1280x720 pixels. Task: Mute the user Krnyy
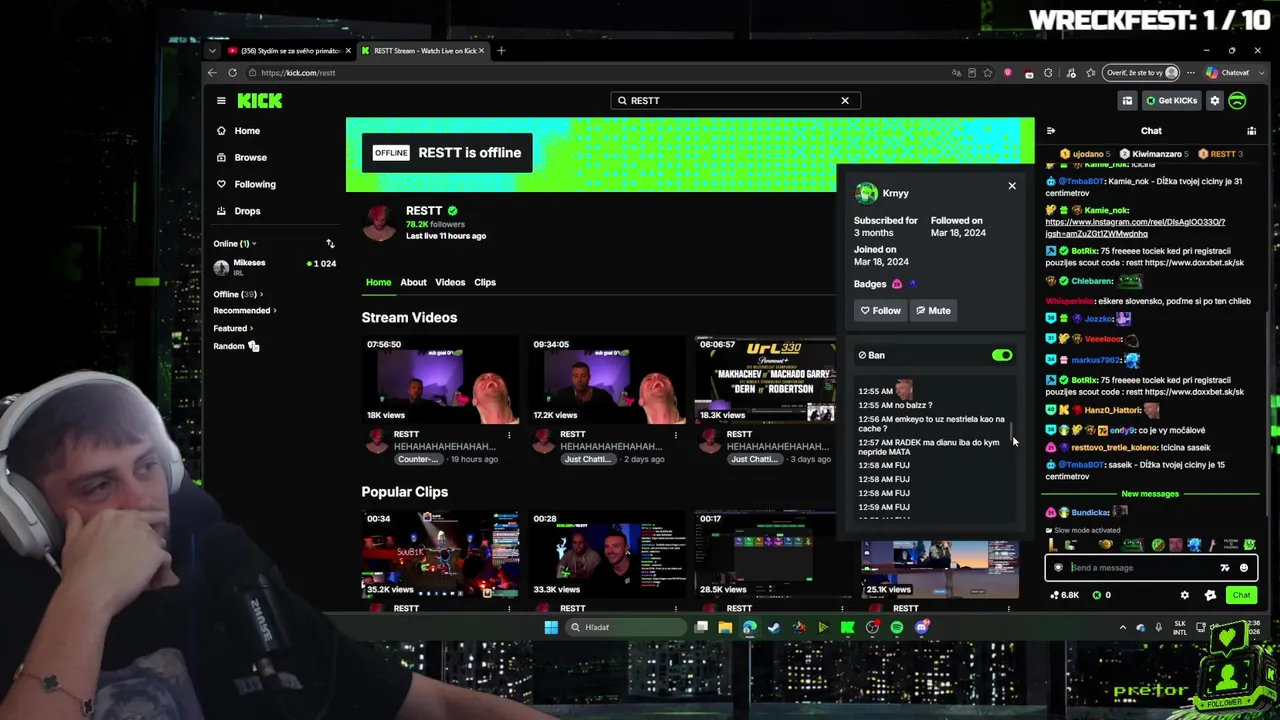(933, 311)
